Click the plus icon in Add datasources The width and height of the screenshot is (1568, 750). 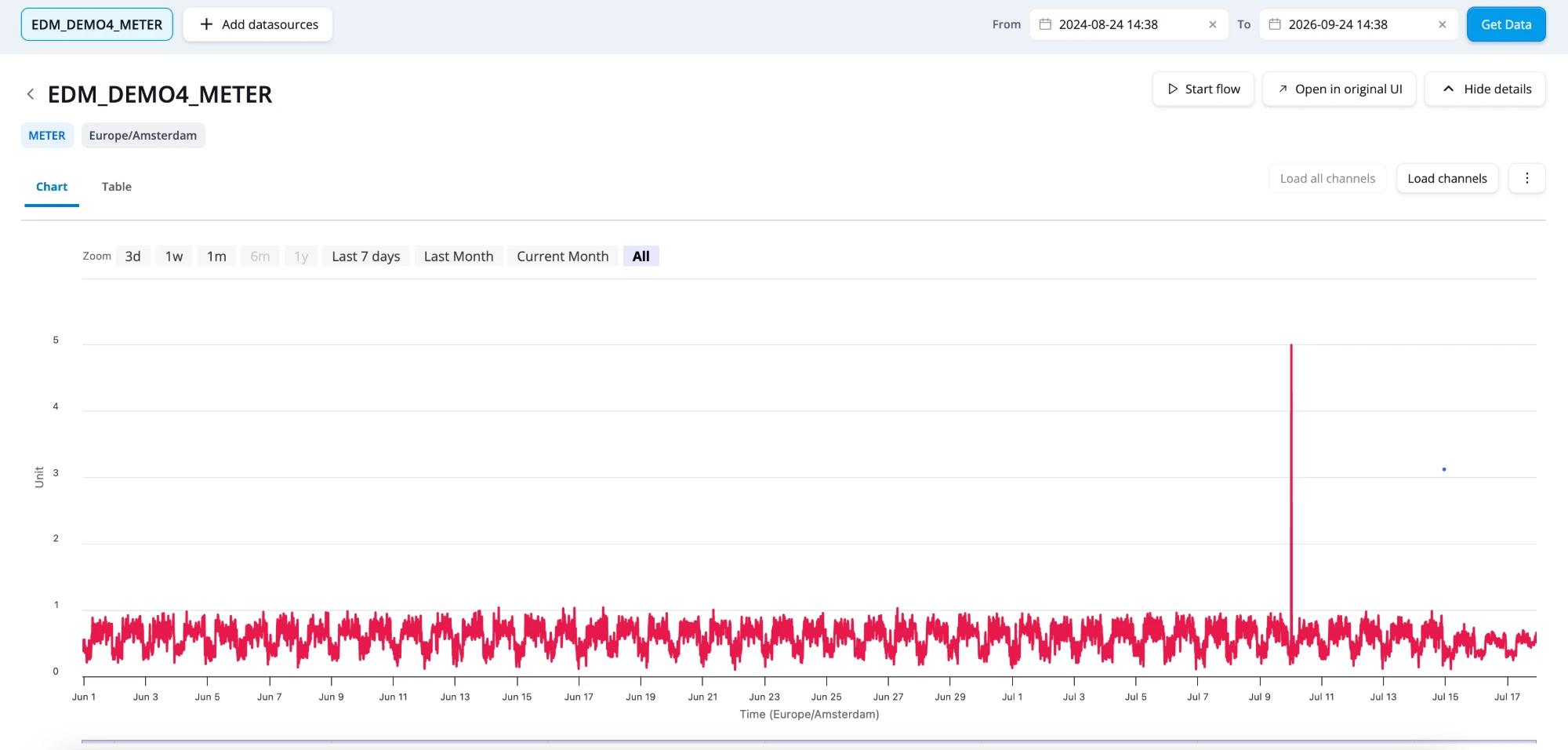click(206, 24)
